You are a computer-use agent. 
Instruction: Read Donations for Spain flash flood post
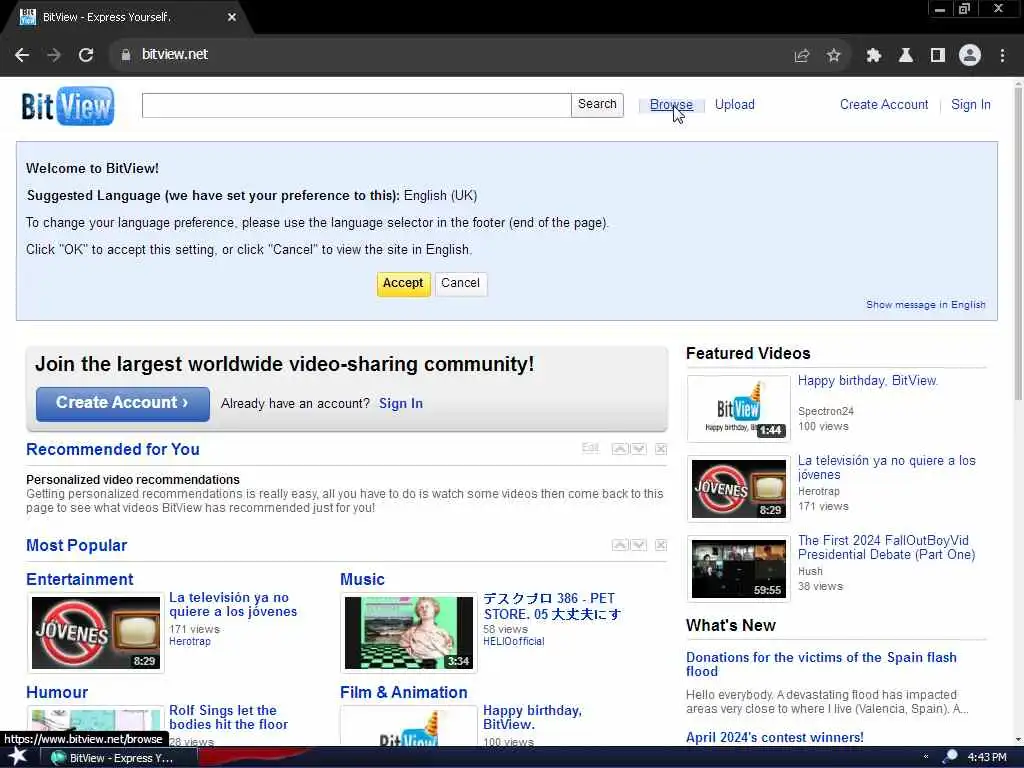point(821,664)
